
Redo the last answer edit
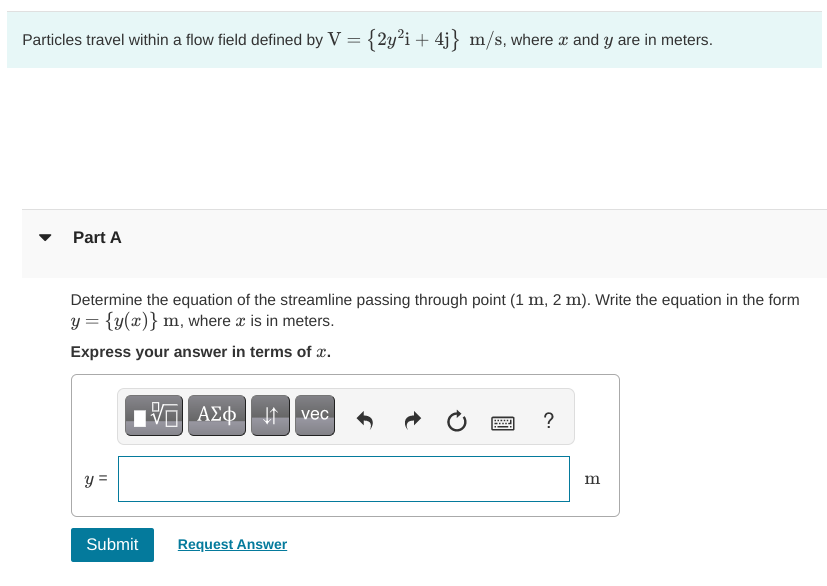411,421
